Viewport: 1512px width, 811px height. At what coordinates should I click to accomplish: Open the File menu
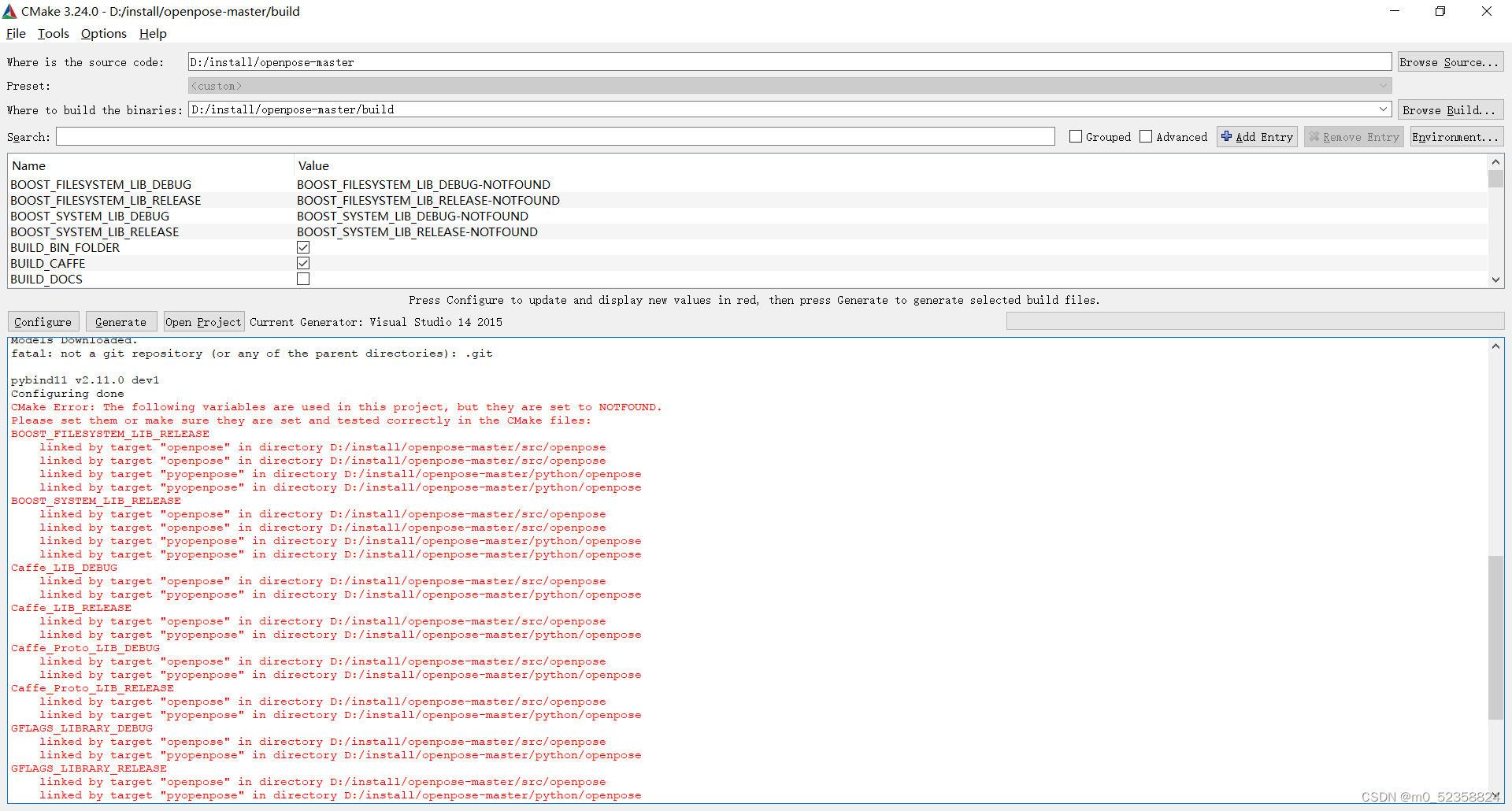click(16, 34)
